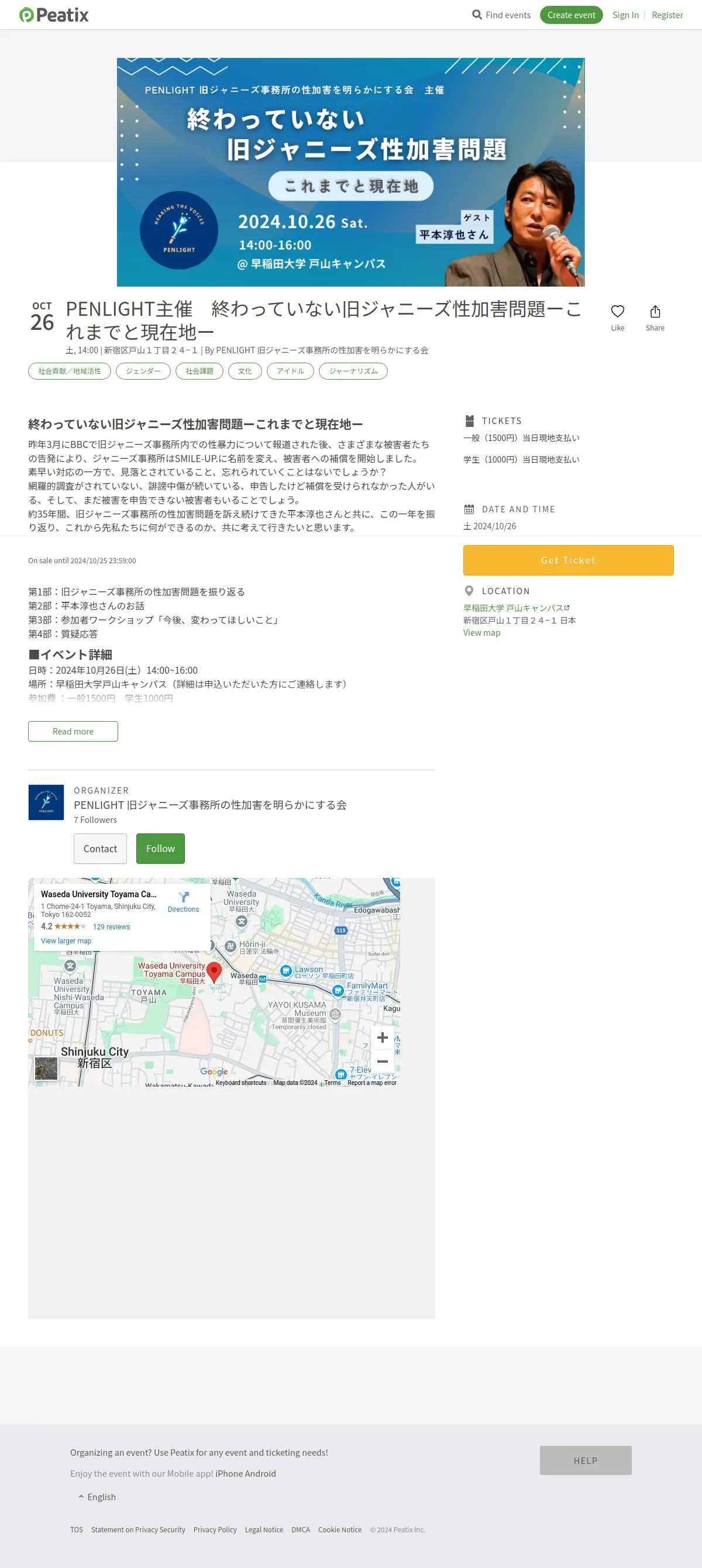Zoom out on the map
The height and width of the screenshot is (1568, 702).
(383, 1061)
